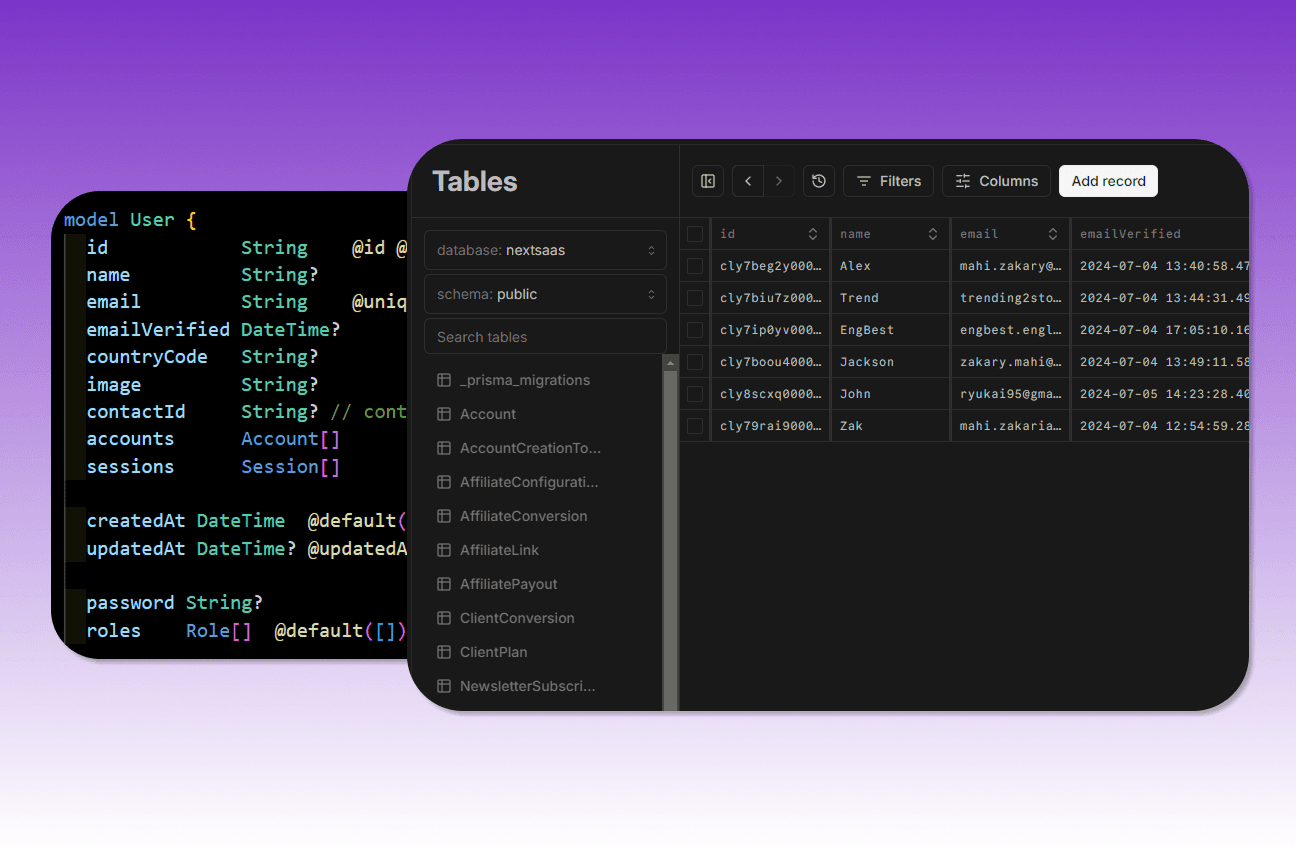The image size is (1296, 849).
Task: Go to previous page arrow
Action: point(748,181)
